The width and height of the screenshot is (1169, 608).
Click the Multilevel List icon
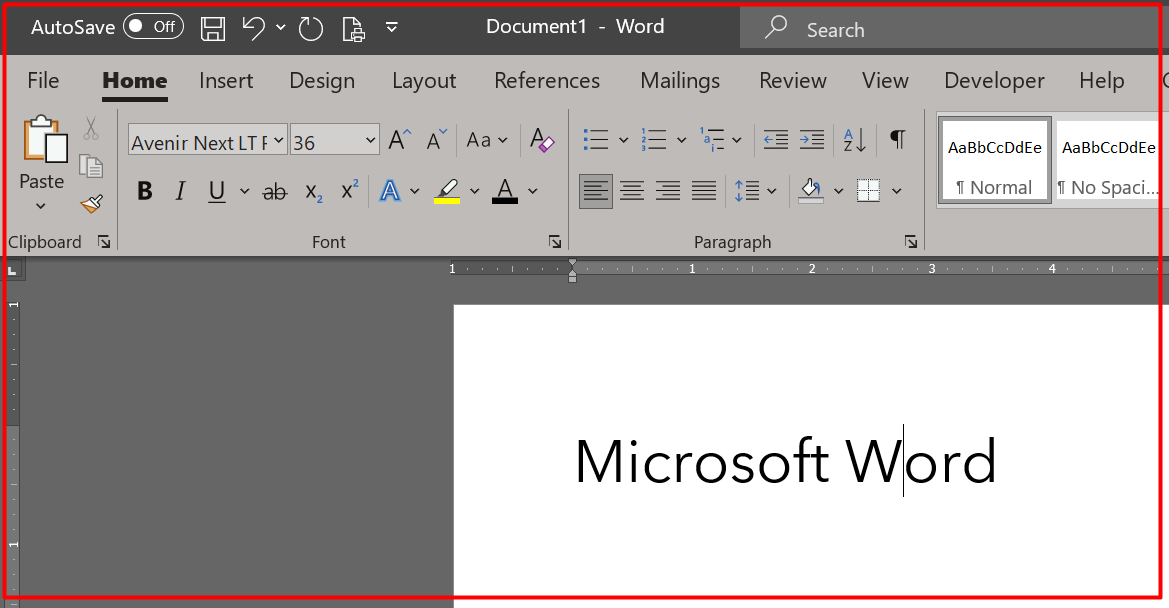712,139
